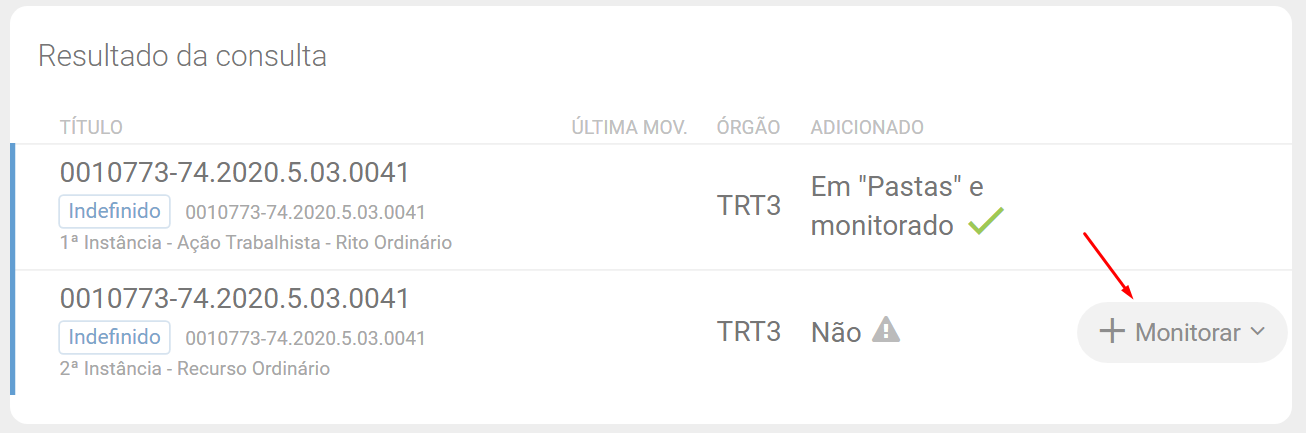1306x433 pixels.
Task: Sort by the TÍTULO column header
Action: 91,128
